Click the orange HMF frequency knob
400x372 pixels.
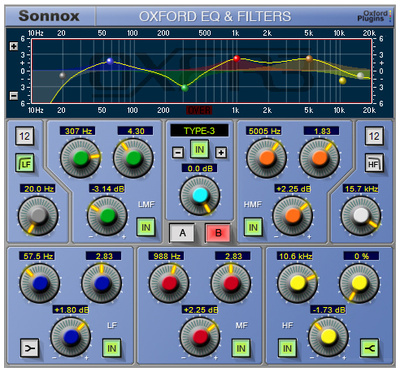pos(266,158)
